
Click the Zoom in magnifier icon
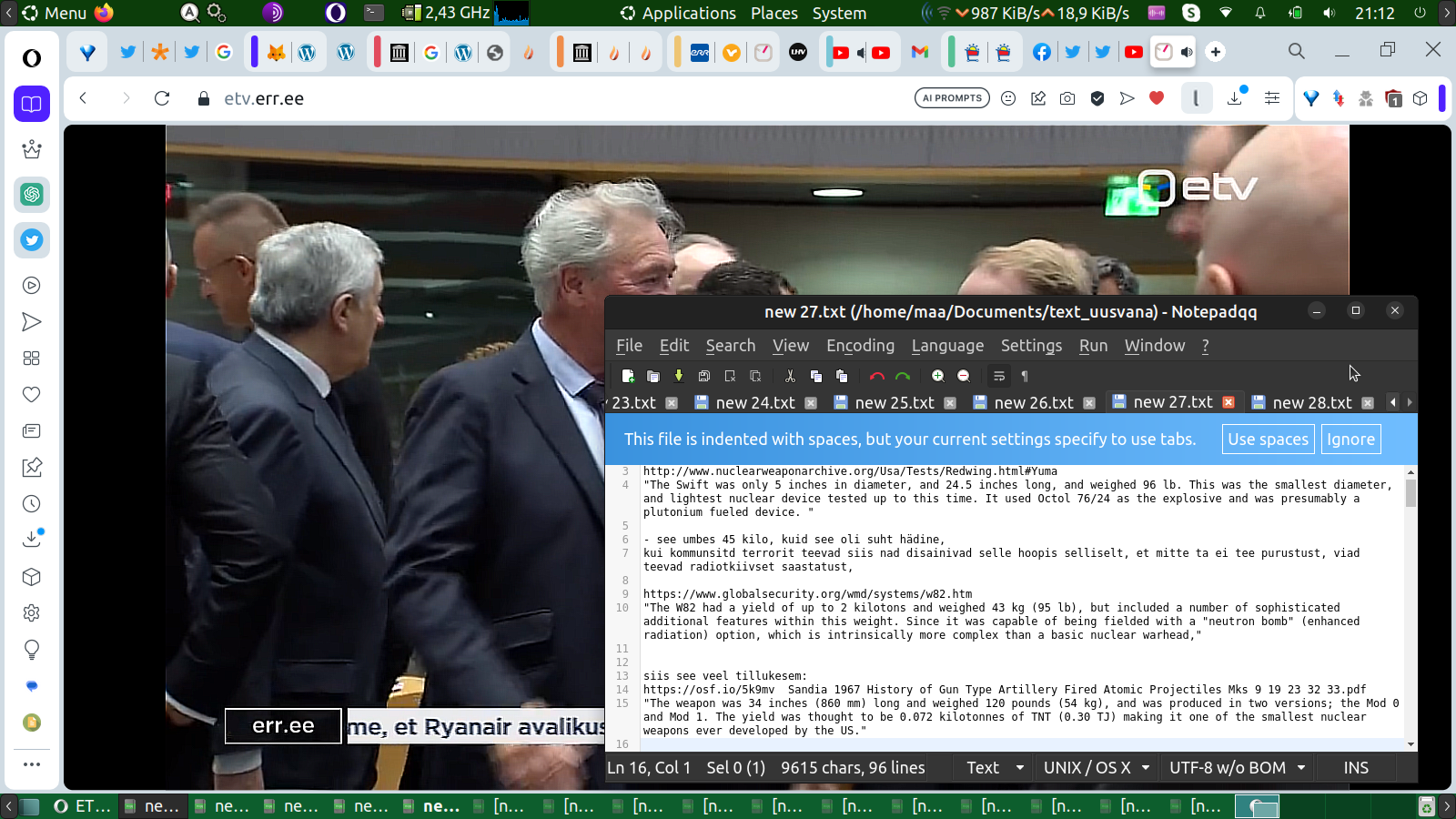937,376
